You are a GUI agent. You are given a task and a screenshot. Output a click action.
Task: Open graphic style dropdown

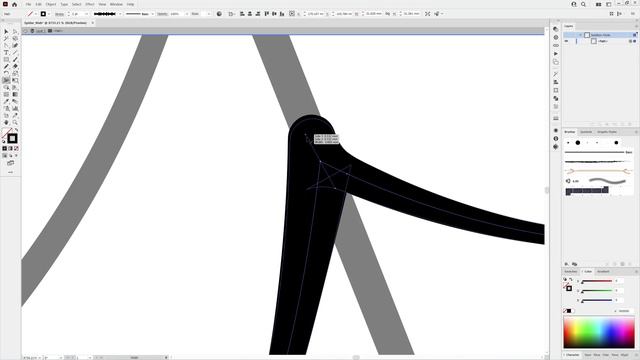[x=209, y=14]
